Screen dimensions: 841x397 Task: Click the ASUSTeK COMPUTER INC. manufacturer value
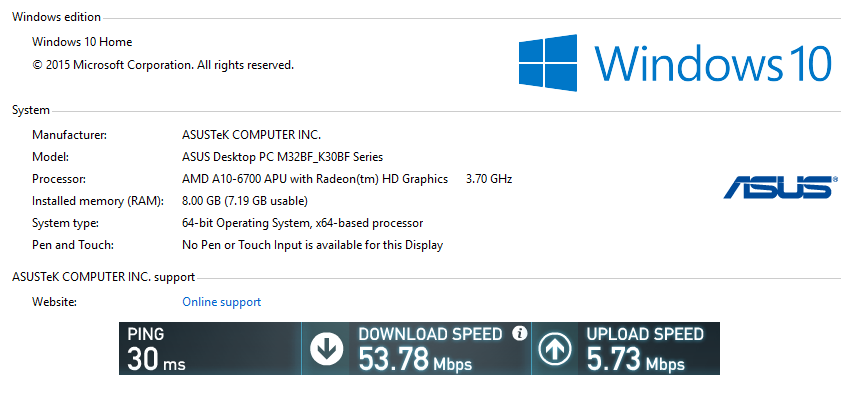[252, 135]
